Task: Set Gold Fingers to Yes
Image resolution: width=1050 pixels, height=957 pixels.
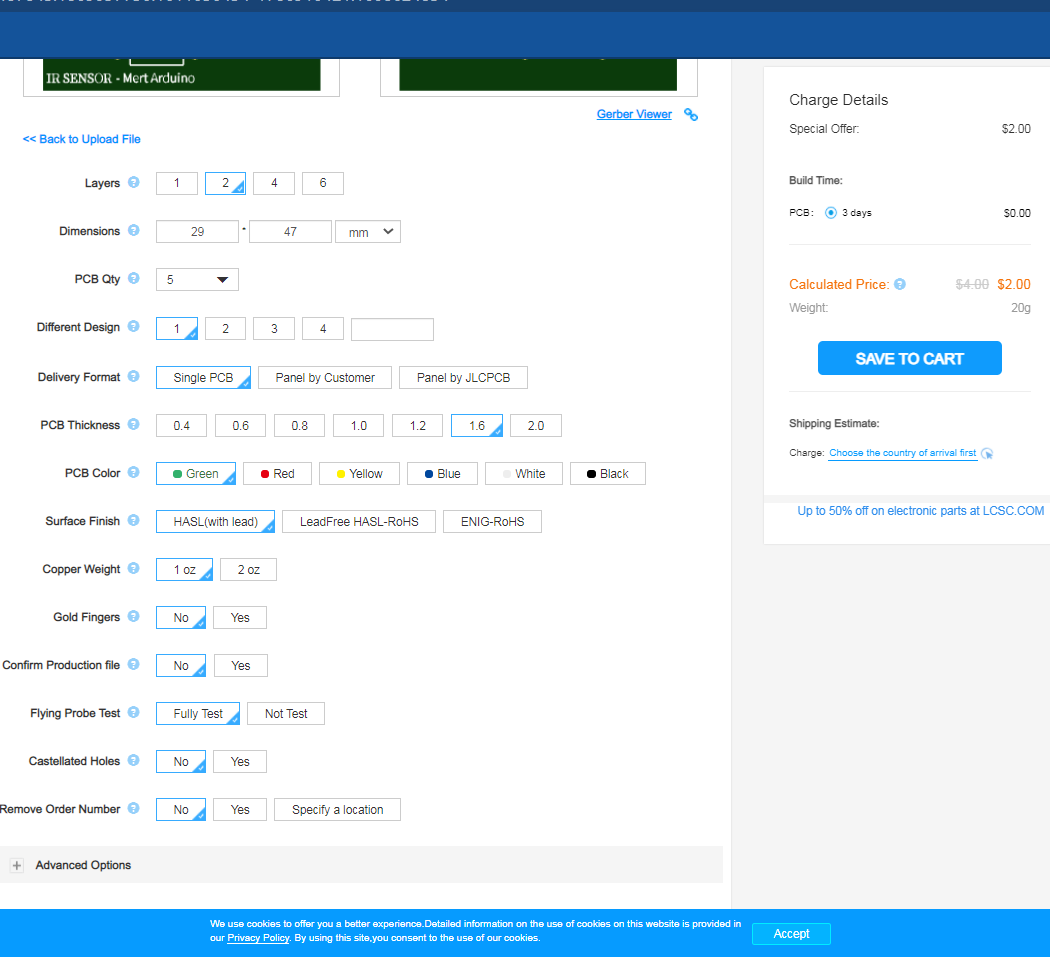Action: tap(240, 618)
